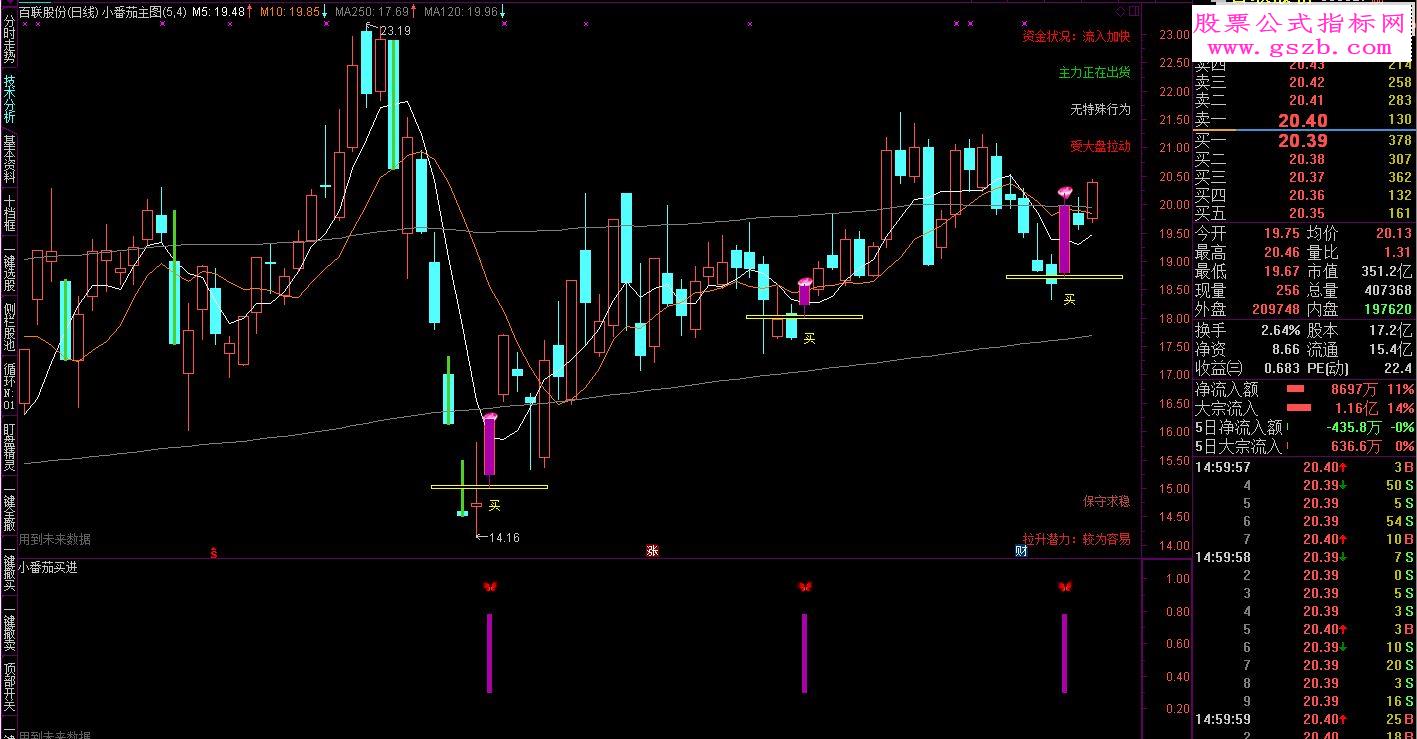Screen dimensions: 1417x739
Task: Click the 卖二 20.41 ask row
Action: click(x=1304, y=100)
